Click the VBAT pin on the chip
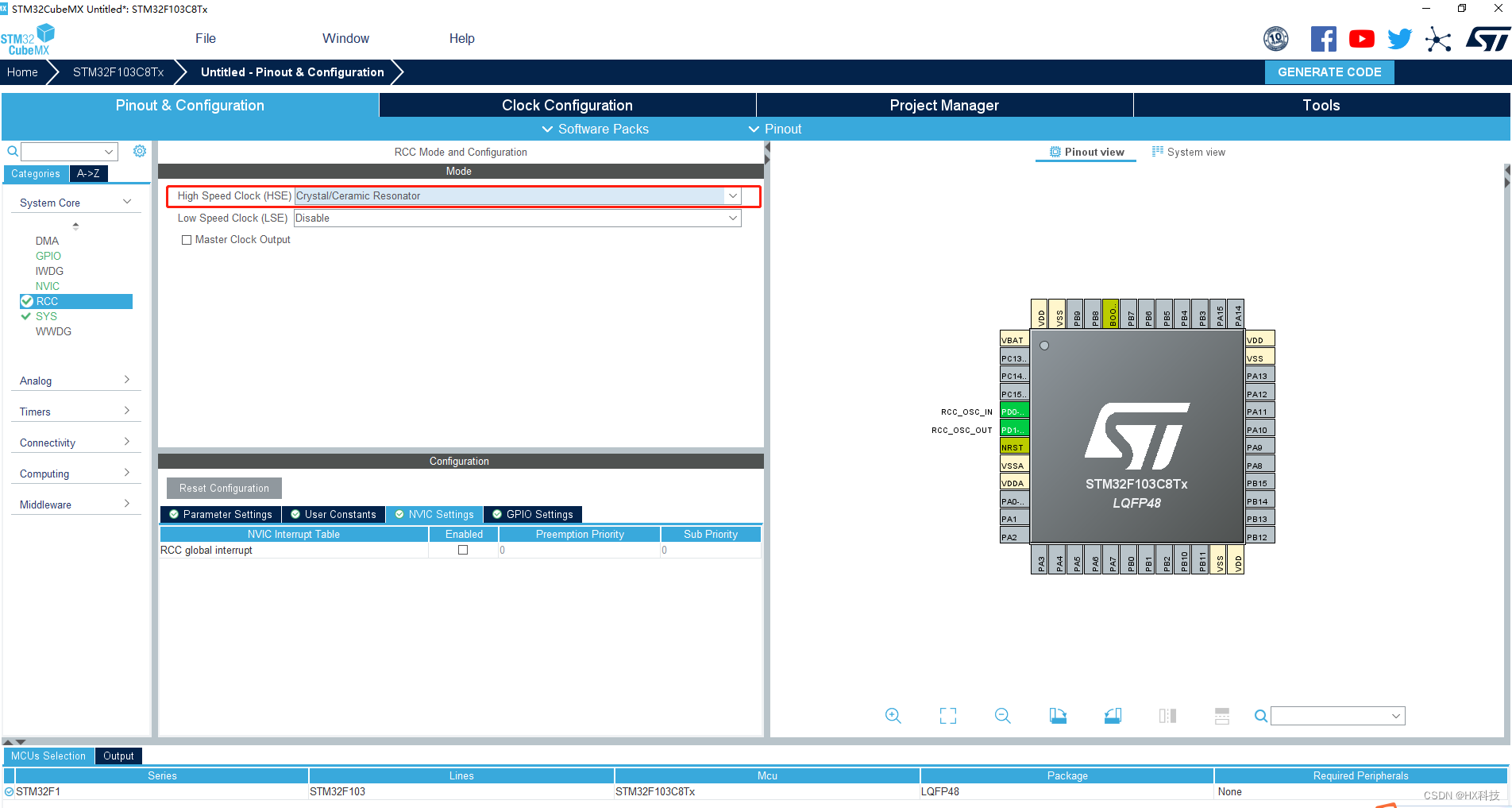1512x808 pixels. pyautogui.click(x=1014, y=340)
